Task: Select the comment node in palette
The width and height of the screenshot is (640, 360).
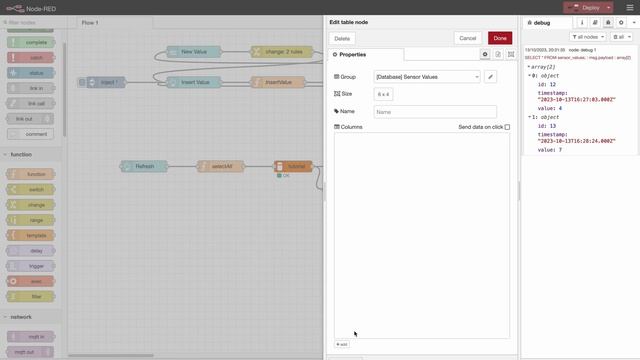Action: coord(31,134)
